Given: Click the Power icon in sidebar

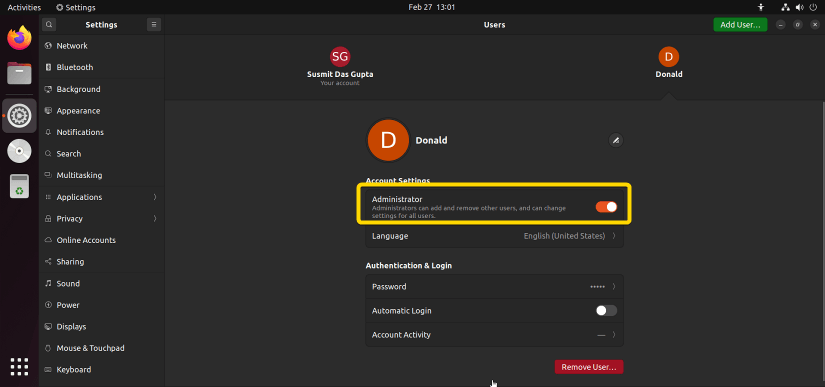Looking at the screenshot, I should click(48, 305).
